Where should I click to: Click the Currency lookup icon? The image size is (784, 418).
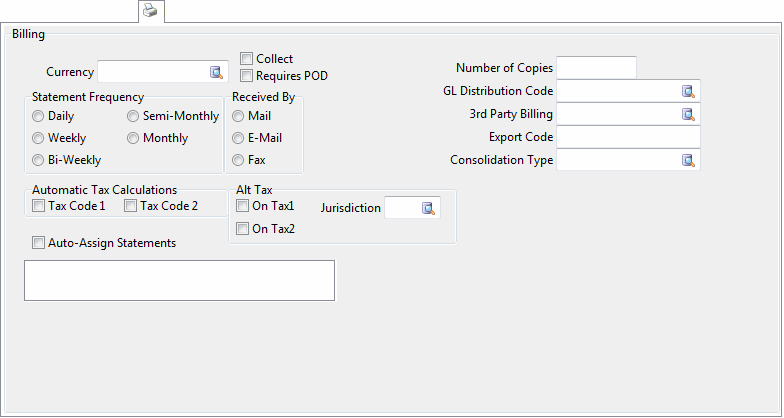[217, 72]
